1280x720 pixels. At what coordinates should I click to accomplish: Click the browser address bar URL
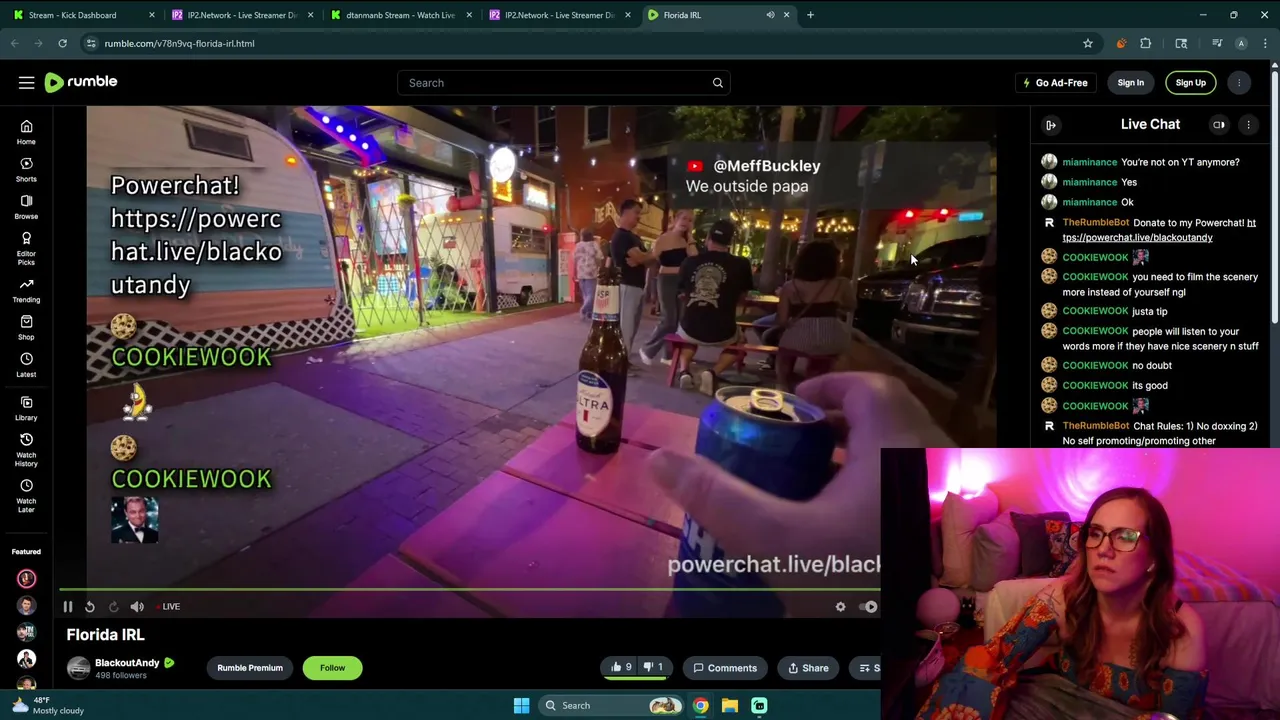[x=179, y=43]
